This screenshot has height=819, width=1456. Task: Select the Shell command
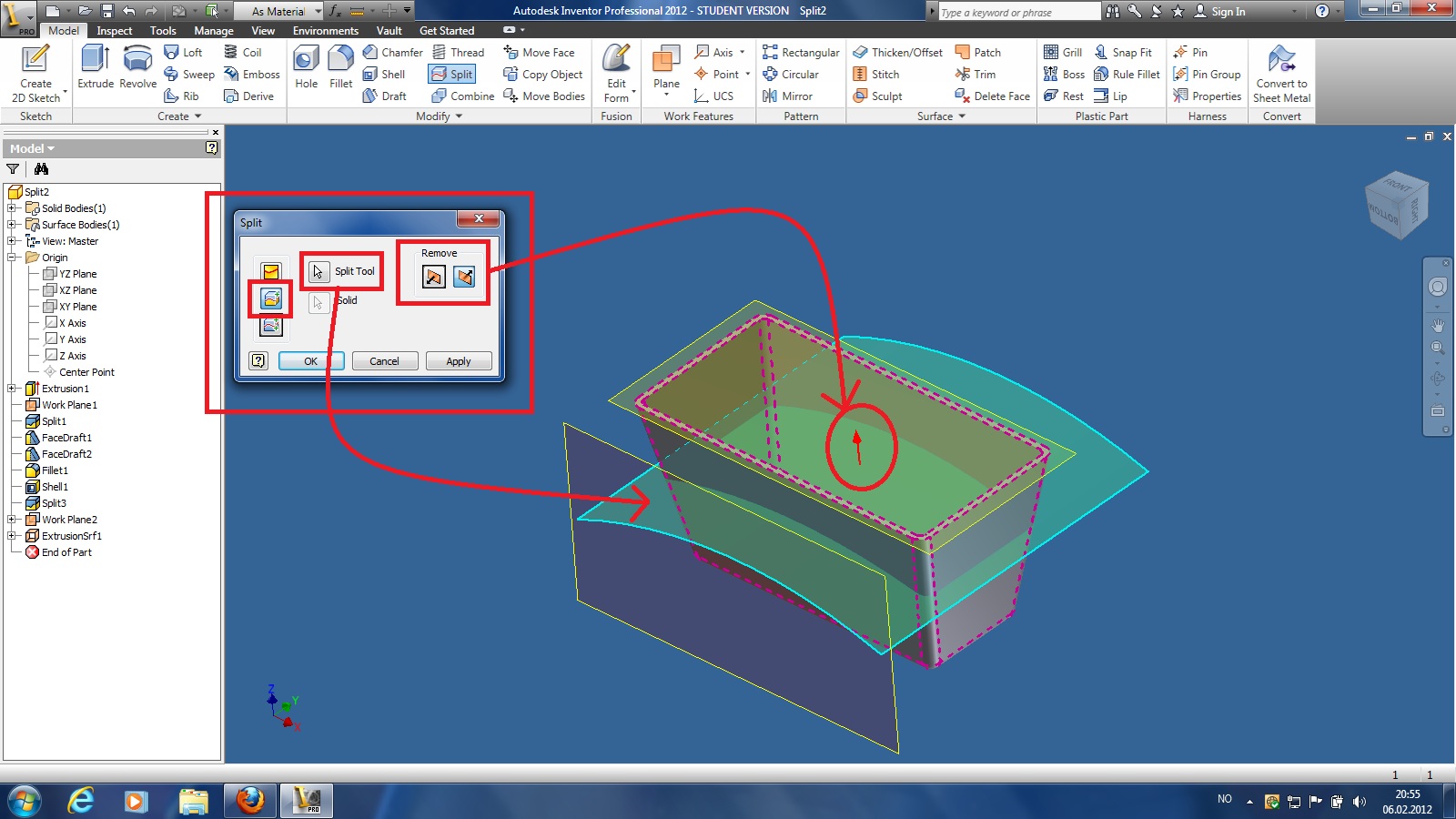coord(384,75)
